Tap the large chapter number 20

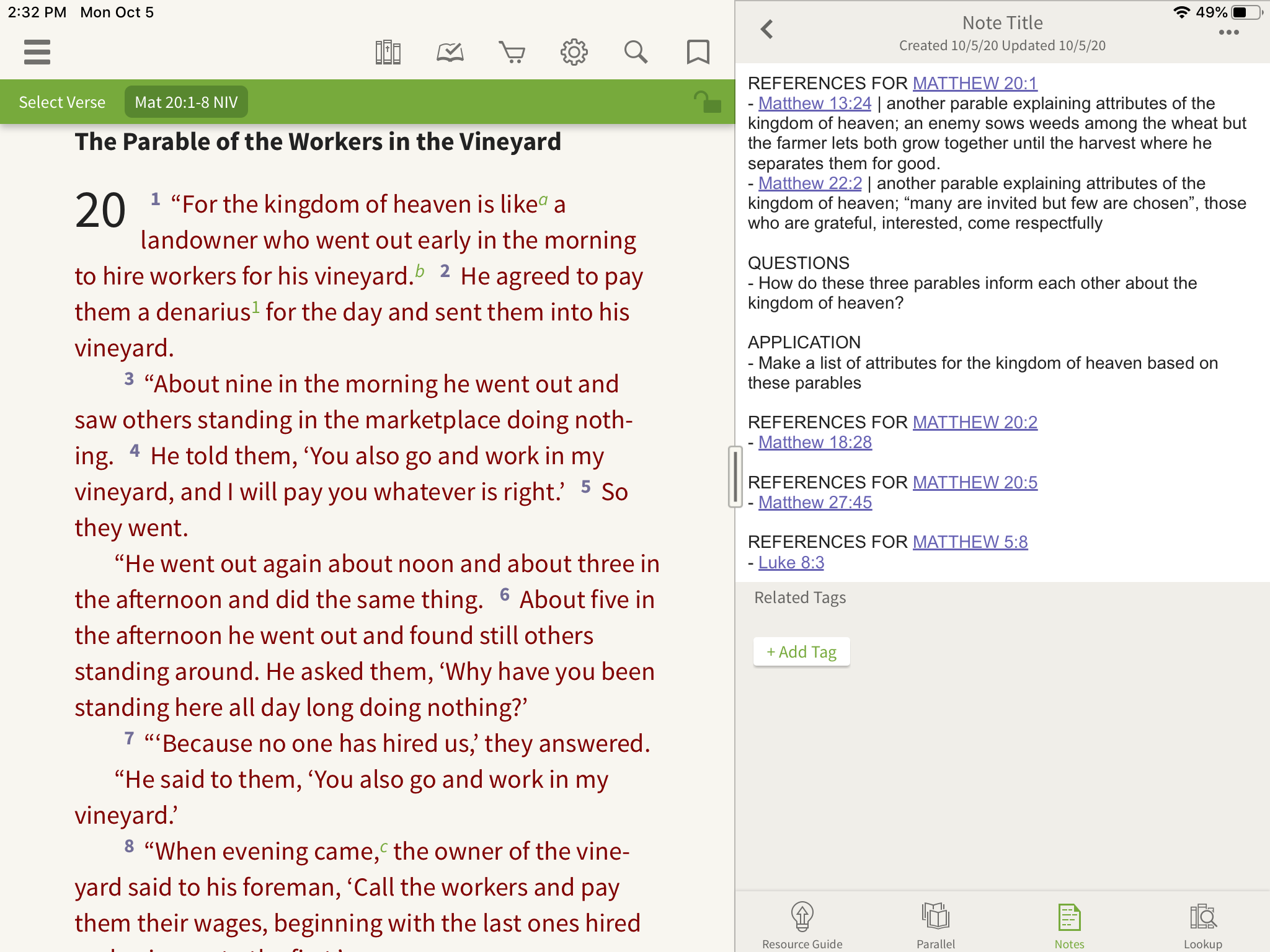[100, 211]
